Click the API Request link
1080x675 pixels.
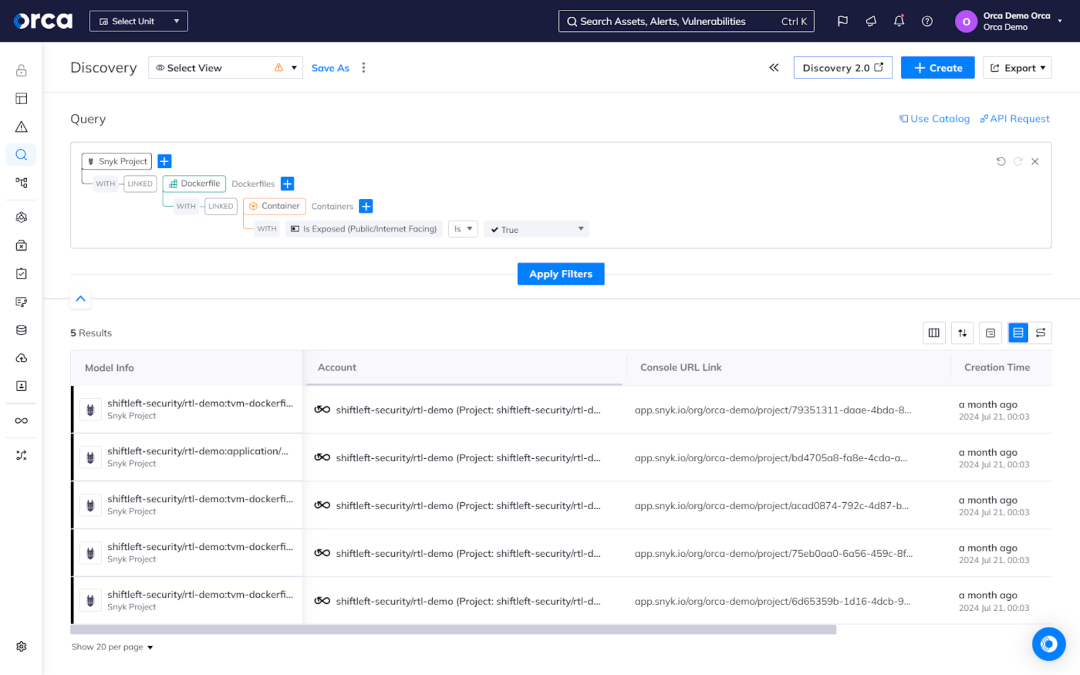pyautogui.click(x=1015, y=118)
